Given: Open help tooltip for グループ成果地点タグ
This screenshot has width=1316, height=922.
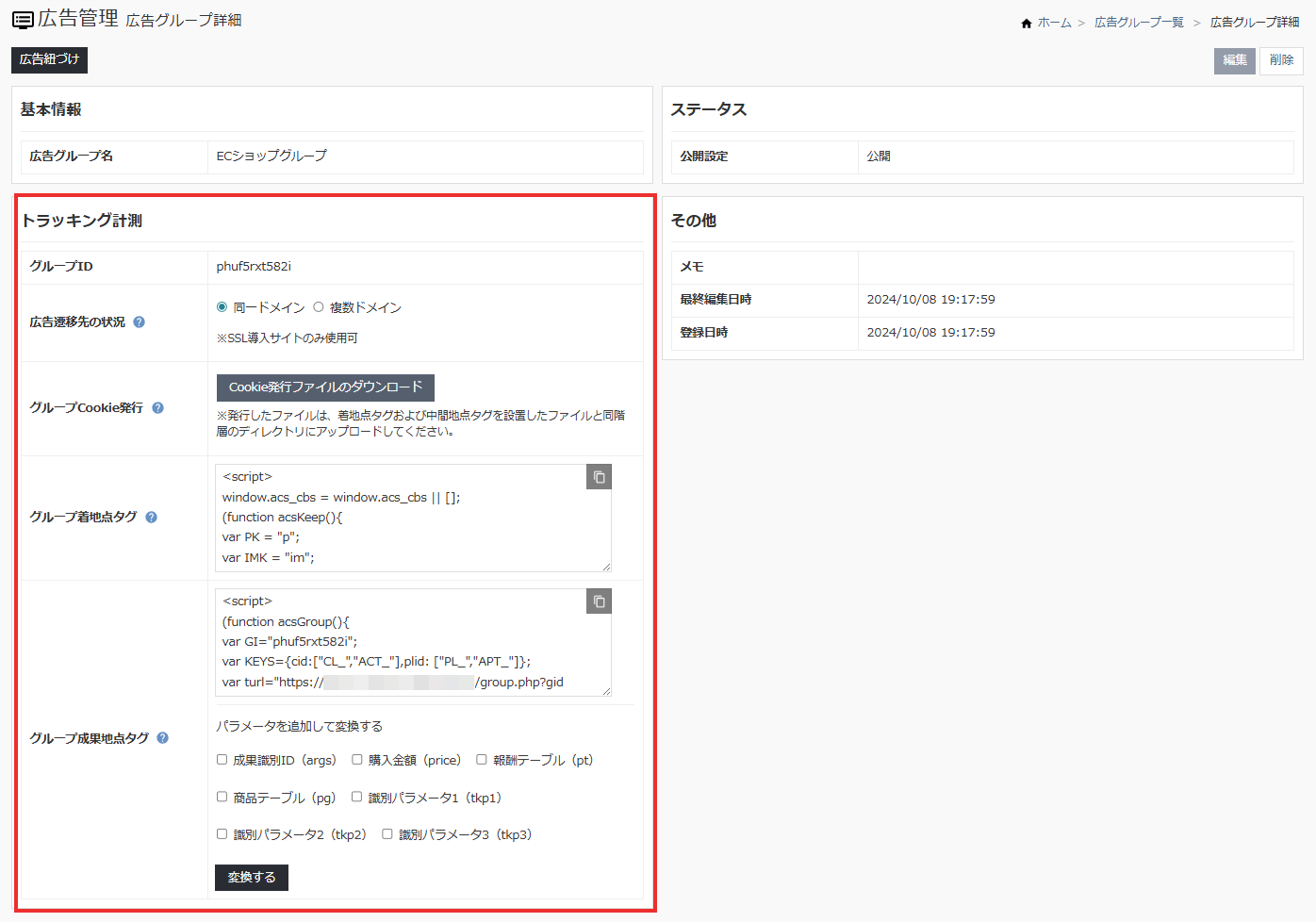Looking at the screenshot, I should pos(163,738).
